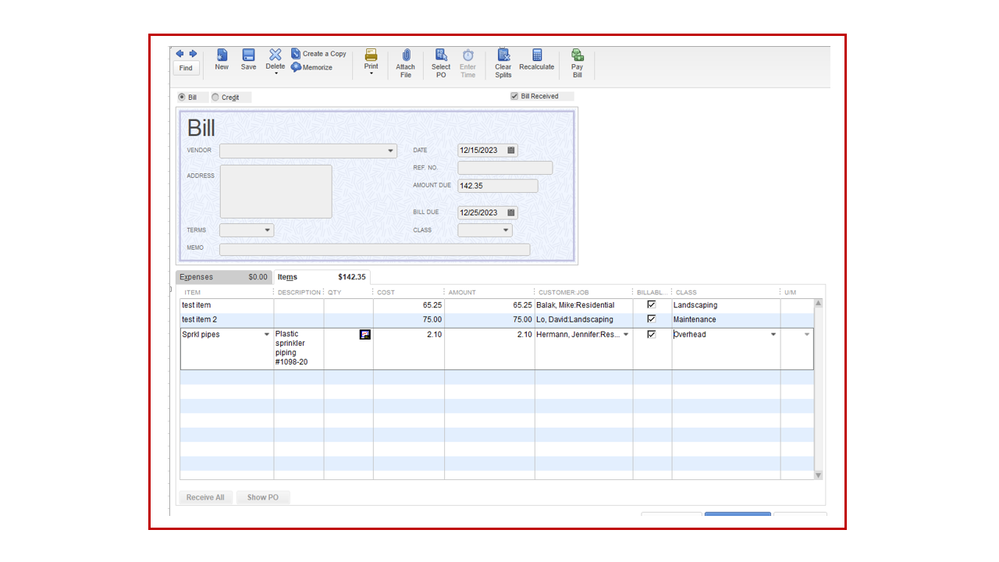Expand the Vendor dropdown
This screenshot has height=562, width=999.
[390, 151]
